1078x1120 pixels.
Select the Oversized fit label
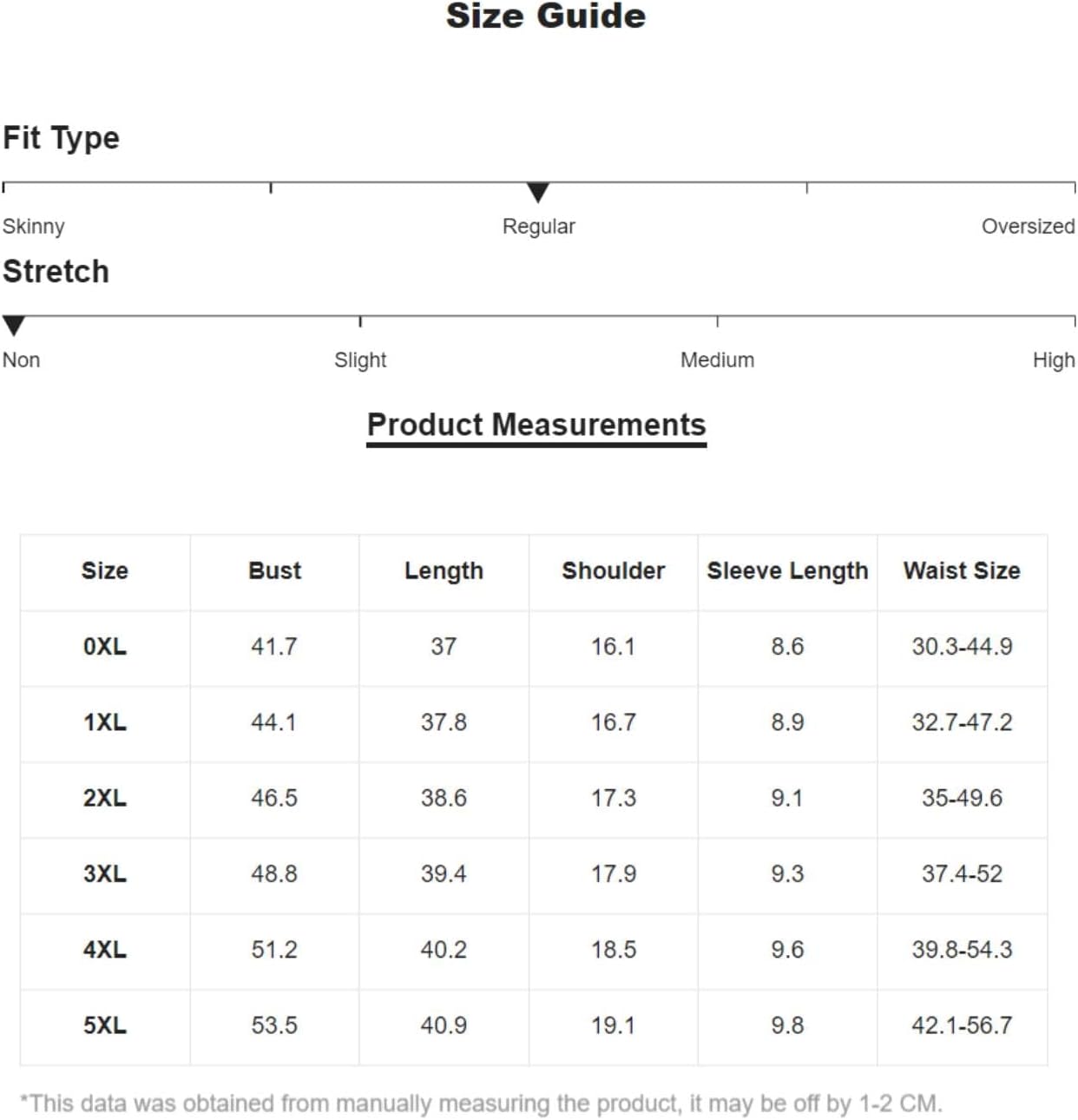pyautogui.click(x=1028, y=227)
